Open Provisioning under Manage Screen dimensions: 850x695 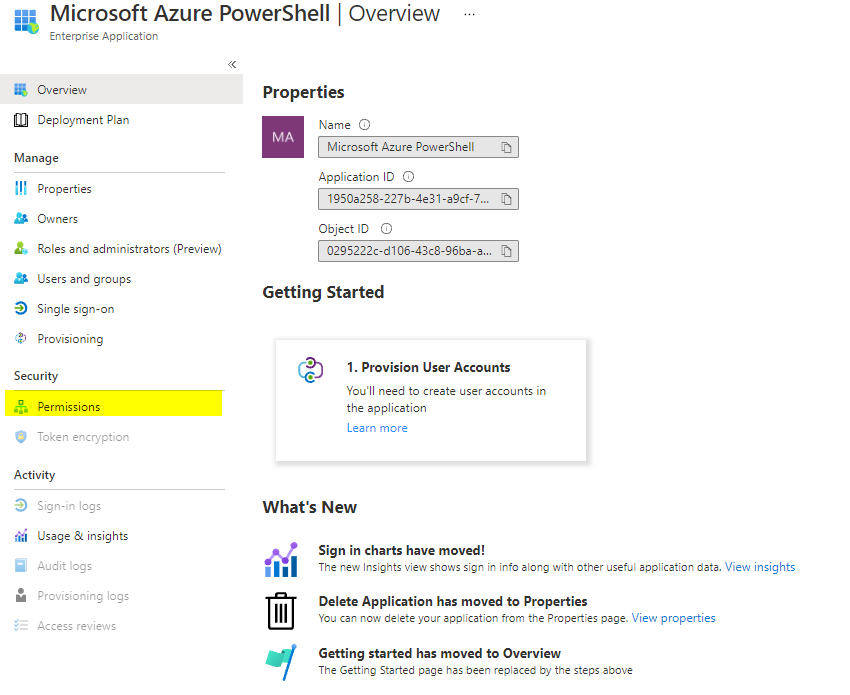click(70, 339)
